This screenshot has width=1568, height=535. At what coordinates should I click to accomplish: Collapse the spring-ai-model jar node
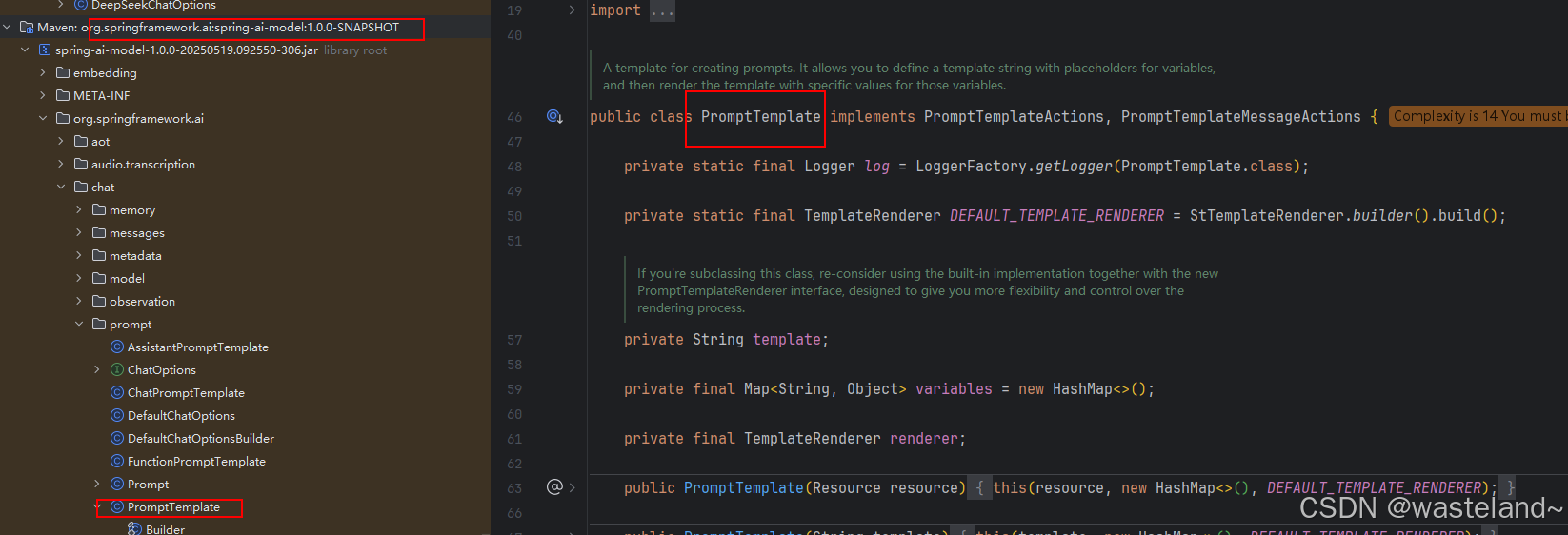tap(25, 50)
